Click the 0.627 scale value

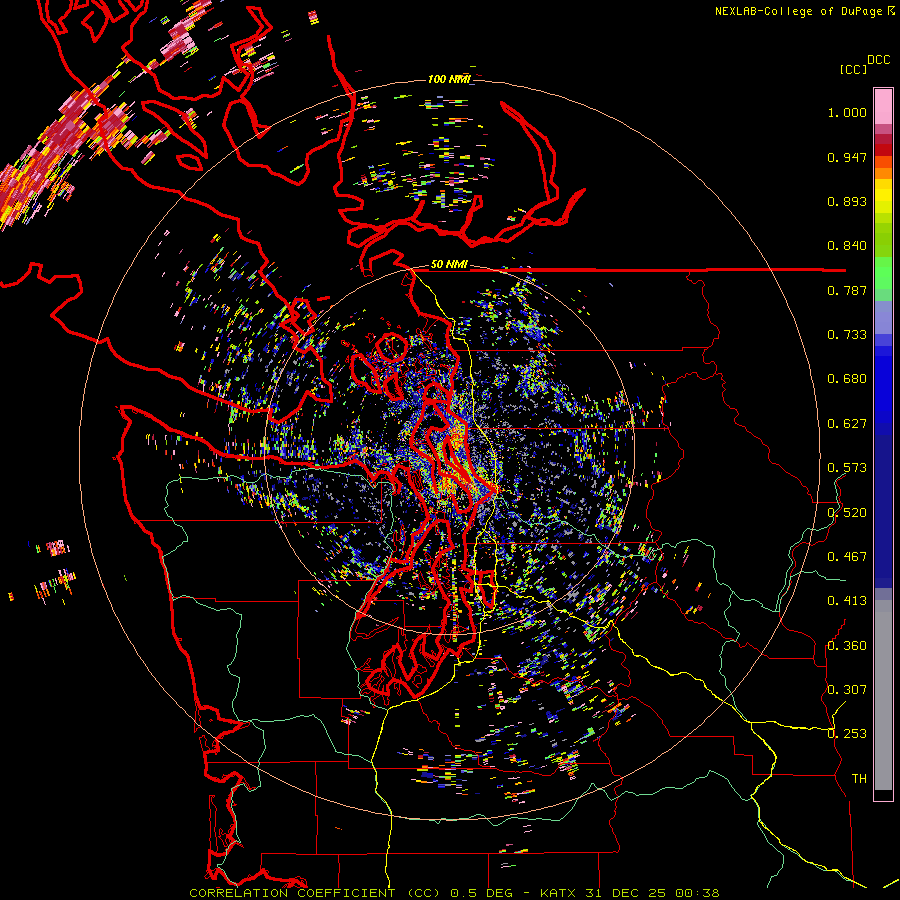pyautogui.click(x=847, y=424)
